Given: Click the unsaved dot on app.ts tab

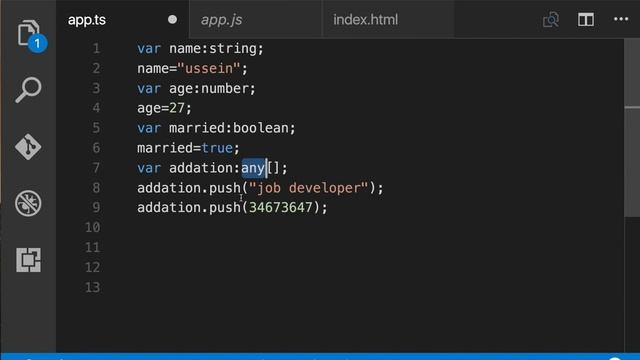Looking at the screenshot, I should click(x=172, y=20).
